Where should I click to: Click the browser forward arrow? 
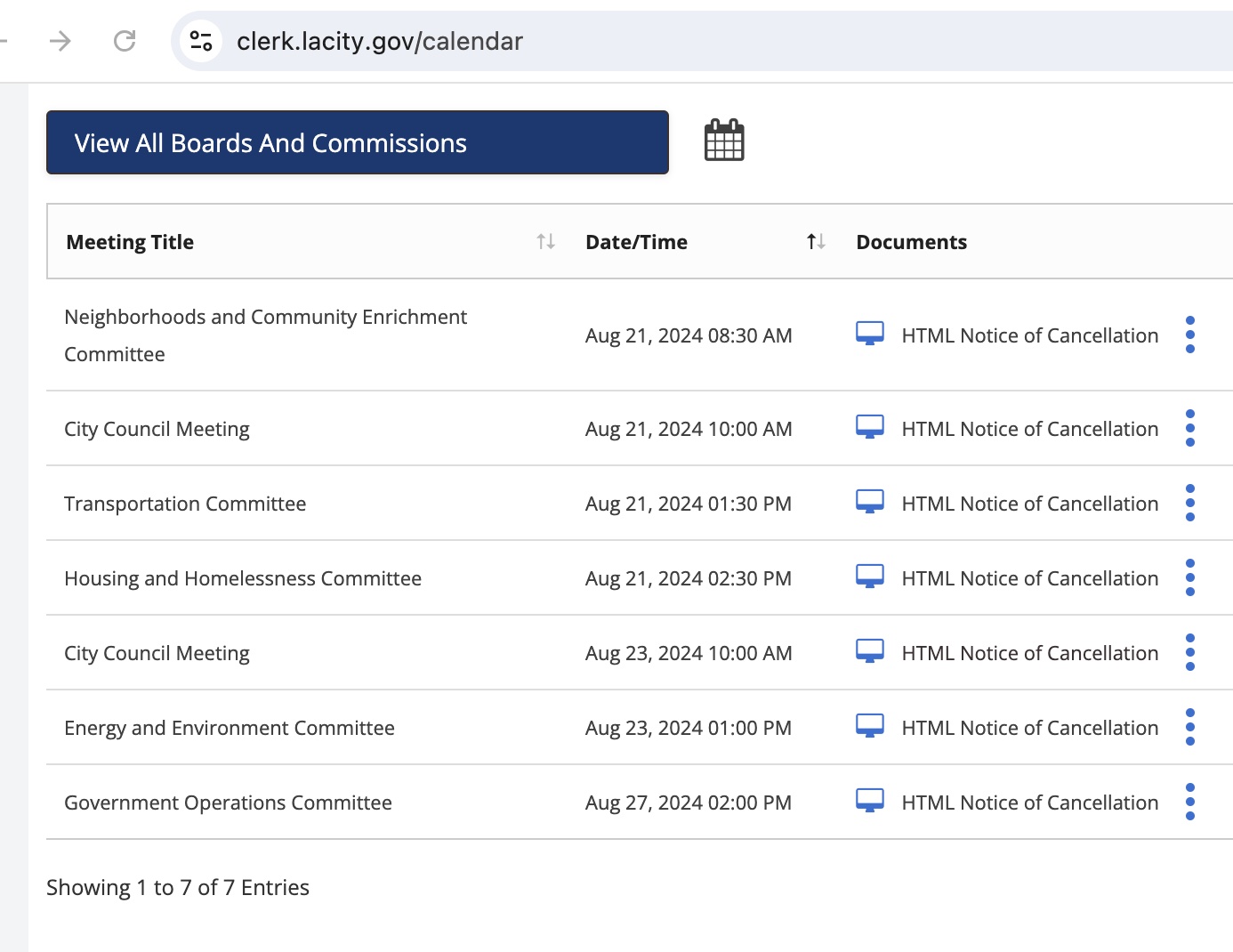point(60,41)
